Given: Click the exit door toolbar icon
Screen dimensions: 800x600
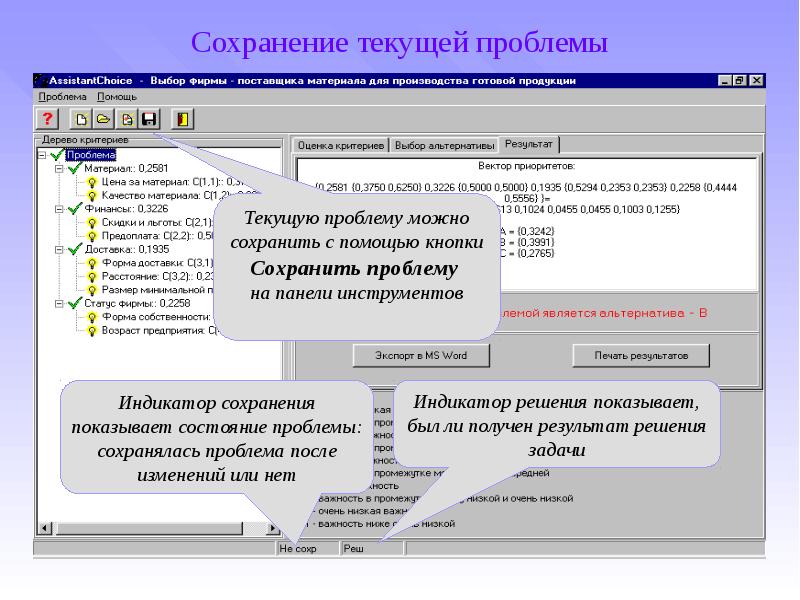Looking at the screenshot, I should (x=183, y=119).
